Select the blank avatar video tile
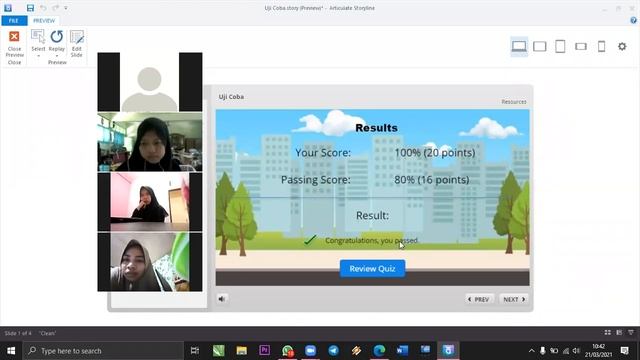 (150, 82)
